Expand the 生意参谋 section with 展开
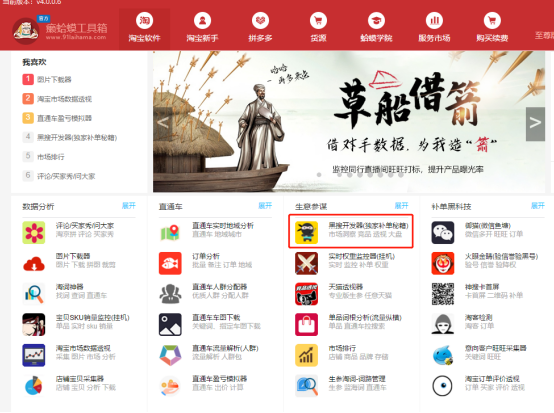 pyautogui.click(x=401, y=206)
